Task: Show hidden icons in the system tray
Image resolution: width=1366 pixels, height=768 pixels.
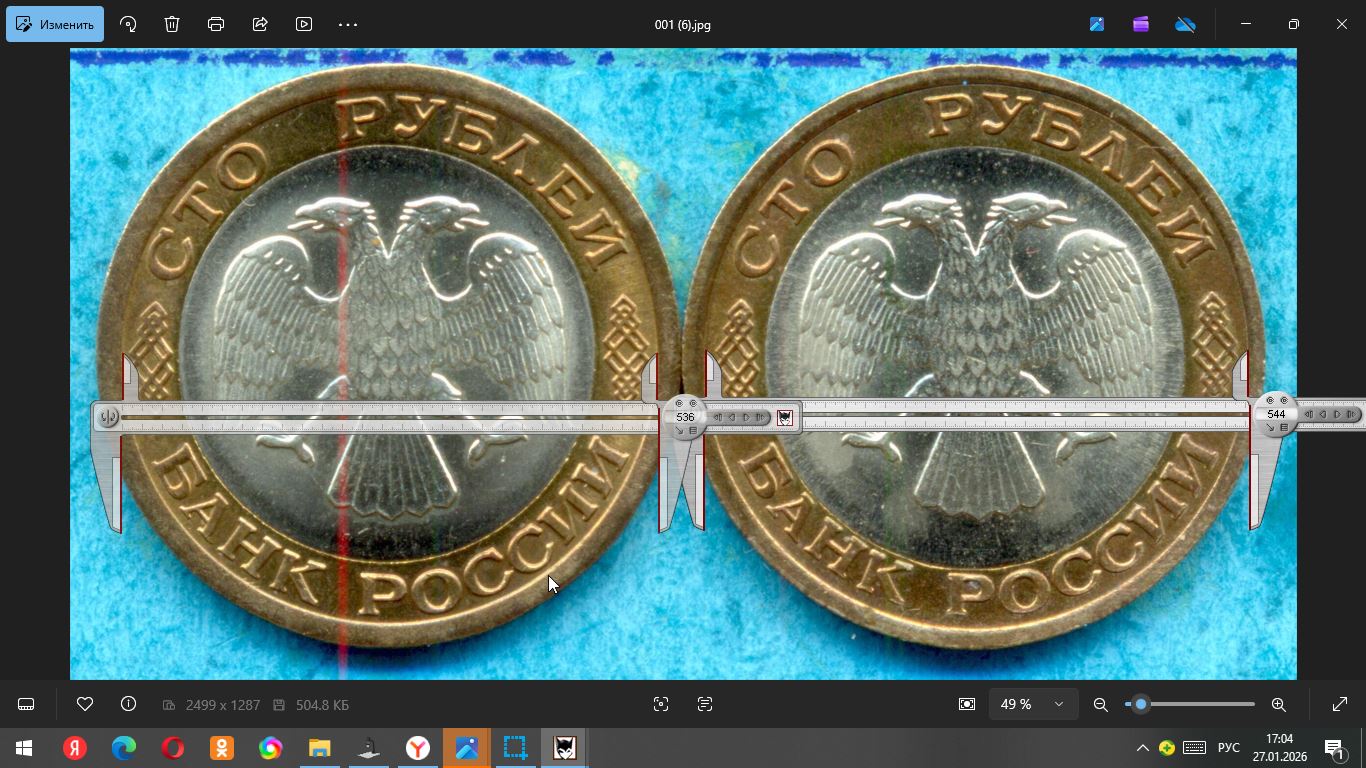Action: (1142, 748)
